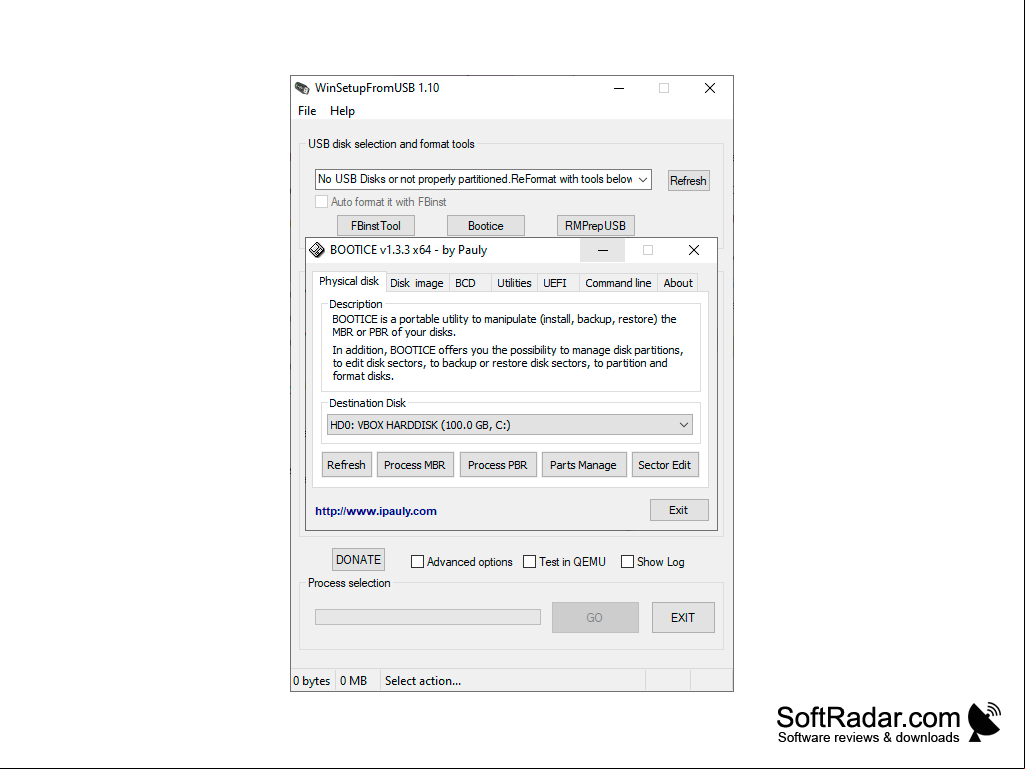Click the DONATE button

pyautogui.click(x=358, y=560)
